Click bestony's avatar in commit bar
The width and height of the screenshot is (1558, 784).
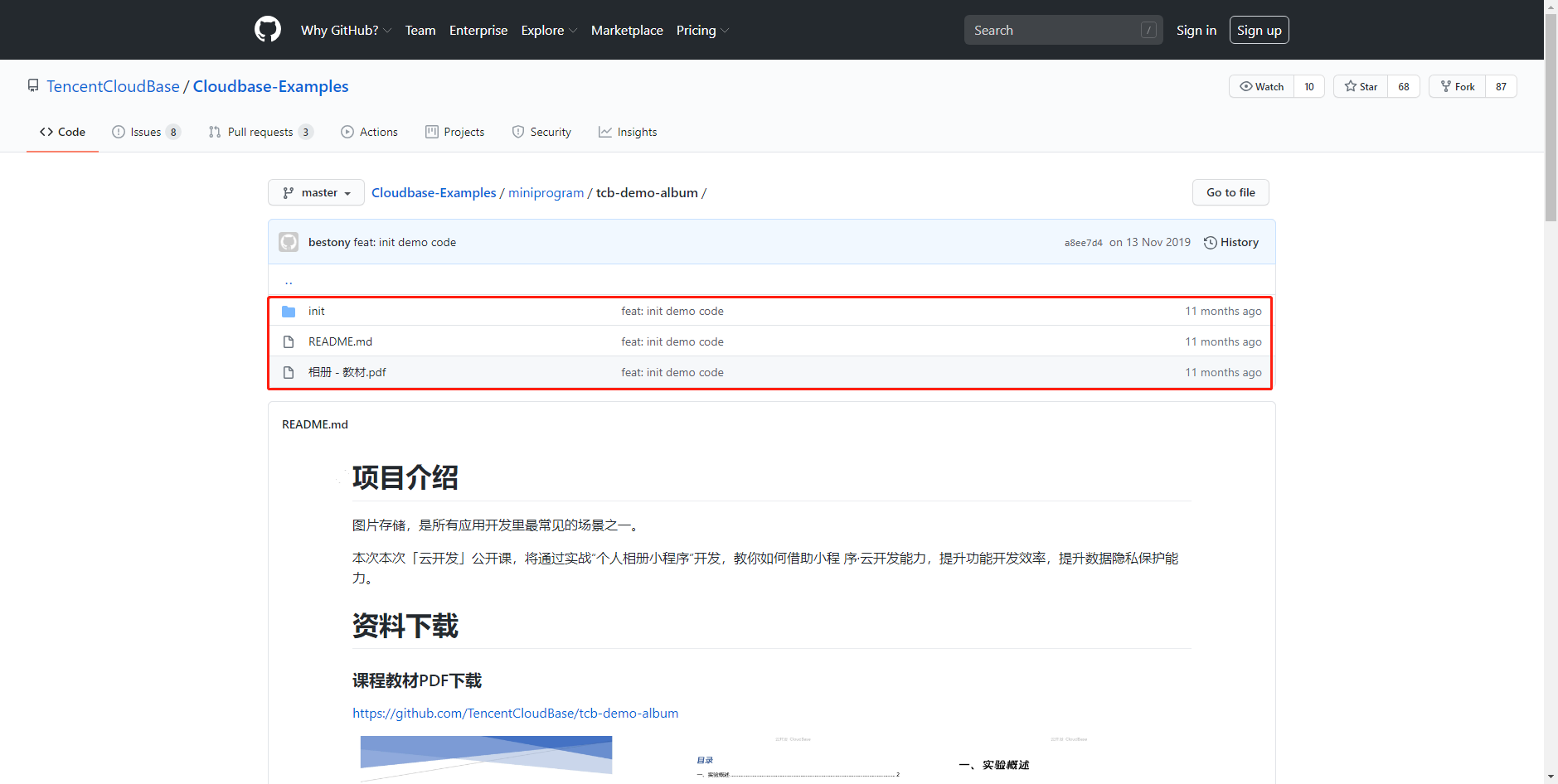click(x=289, y=242)
